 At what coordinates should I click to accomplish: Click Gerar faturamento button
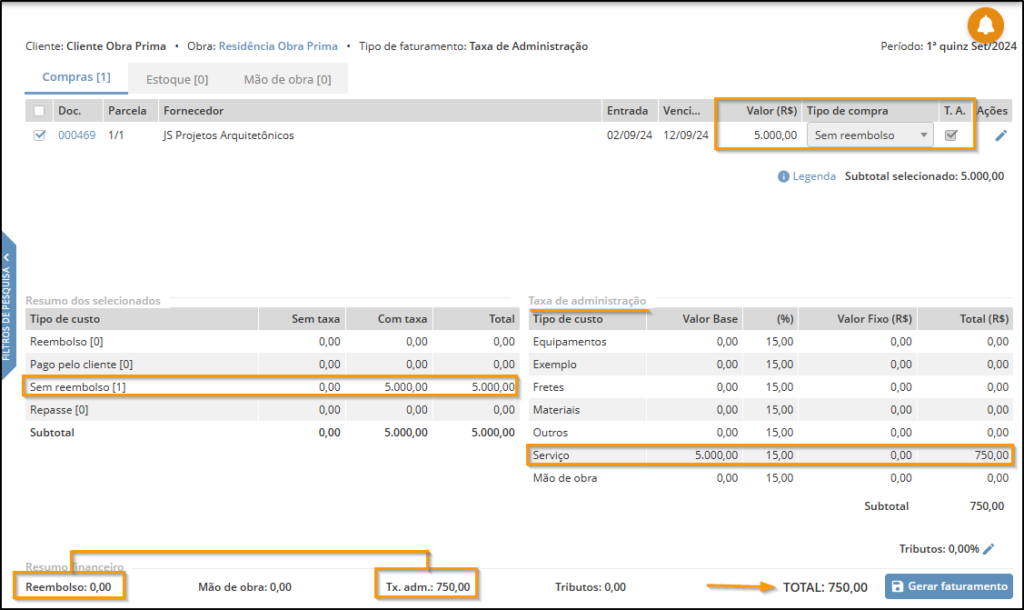(949, 586)
